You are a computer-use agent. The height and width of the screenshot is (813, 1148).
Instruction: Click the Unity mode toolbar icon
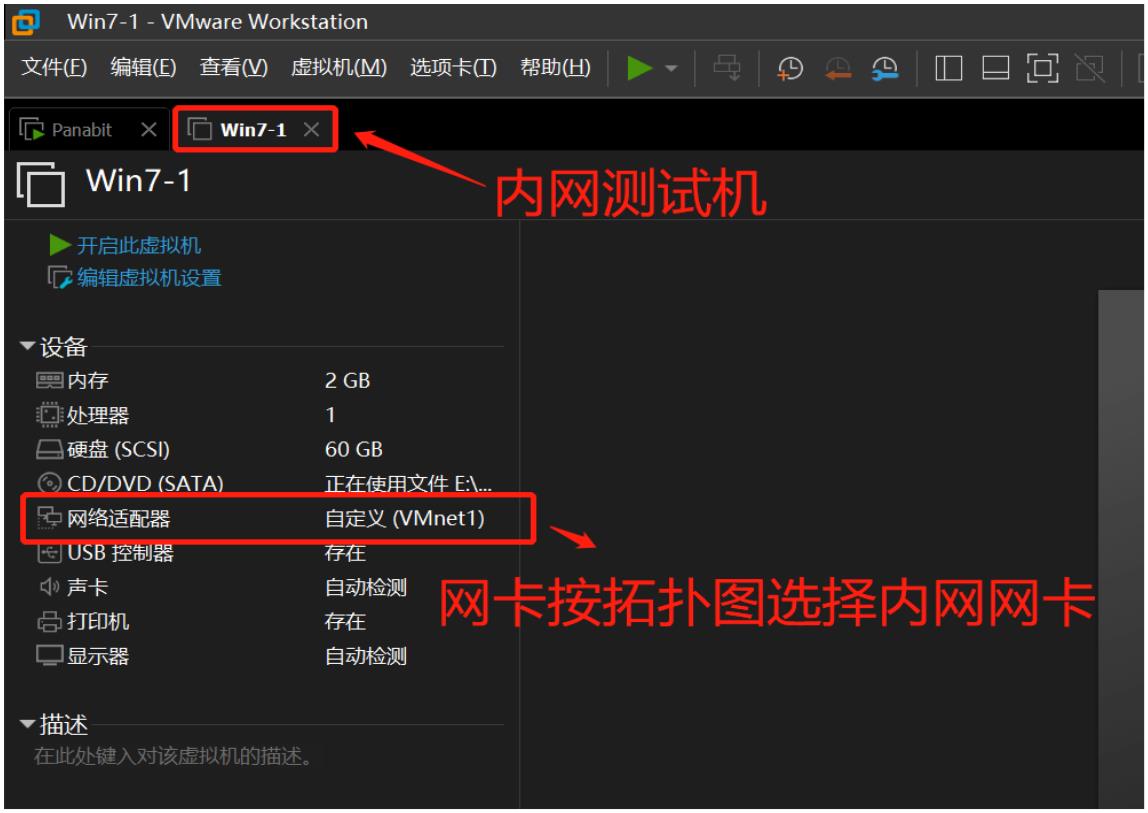pyautogui.click(x=1089, y=69)
